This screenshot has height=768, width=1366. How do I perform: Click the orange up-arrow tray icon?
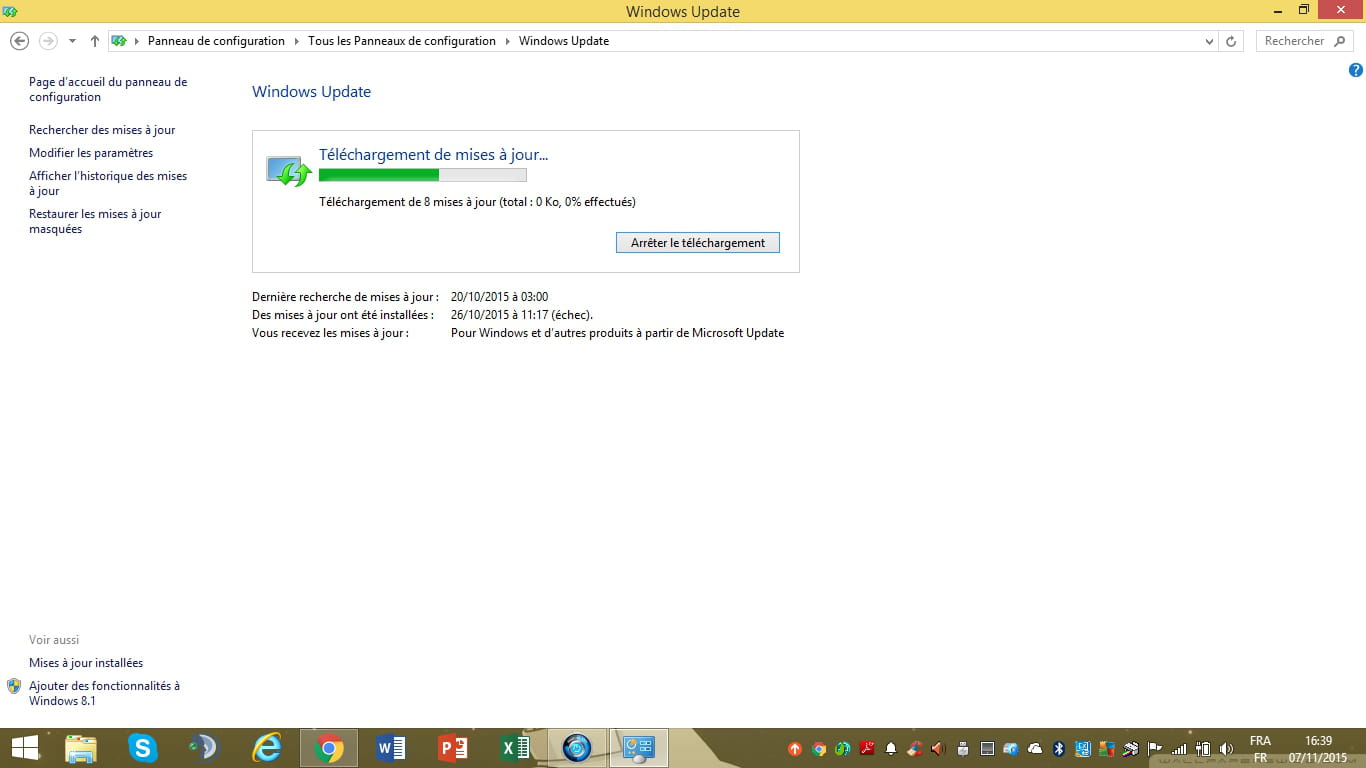(795, 749)
